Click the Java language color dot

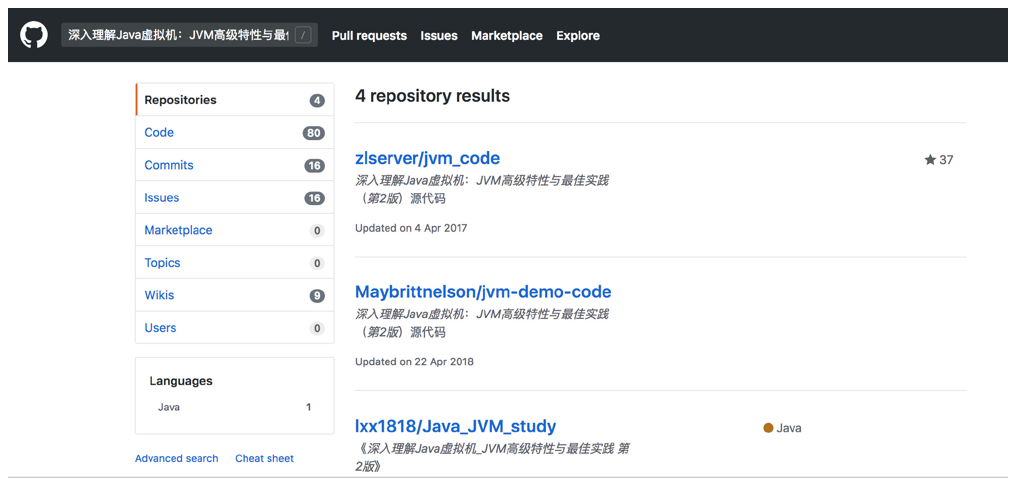[x=768, y=428]
